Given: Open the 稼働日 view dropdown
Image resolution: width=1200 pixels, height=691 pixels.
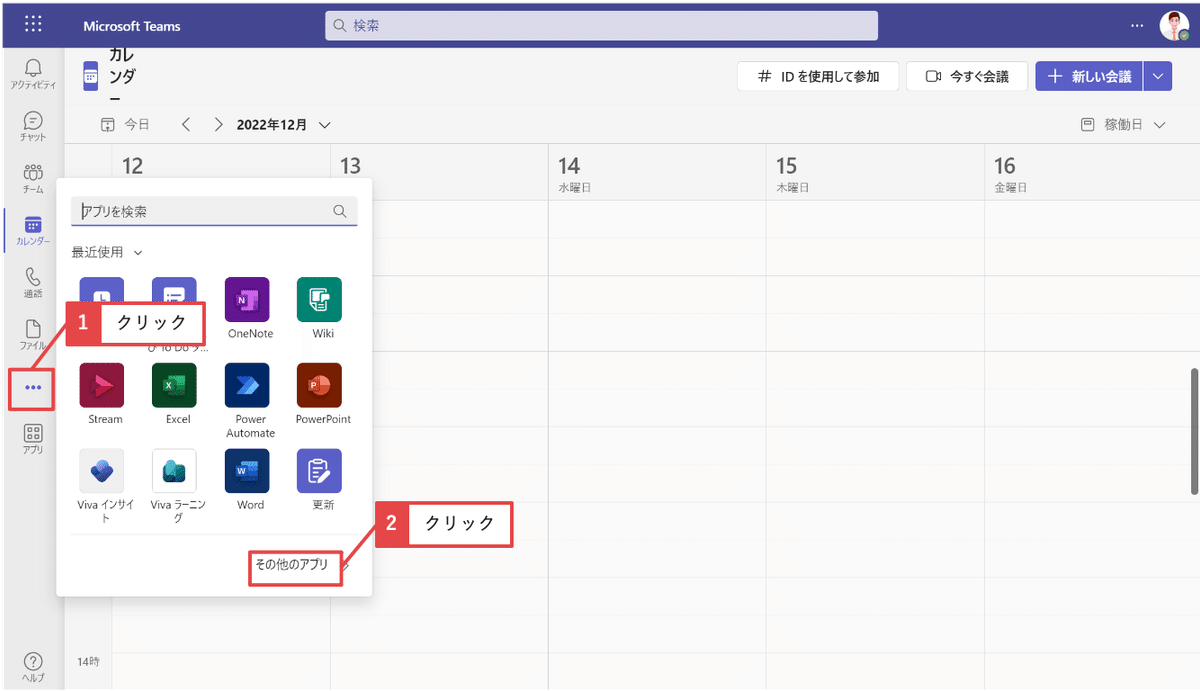Looking at the screenshot, I should coord(1124,125).
